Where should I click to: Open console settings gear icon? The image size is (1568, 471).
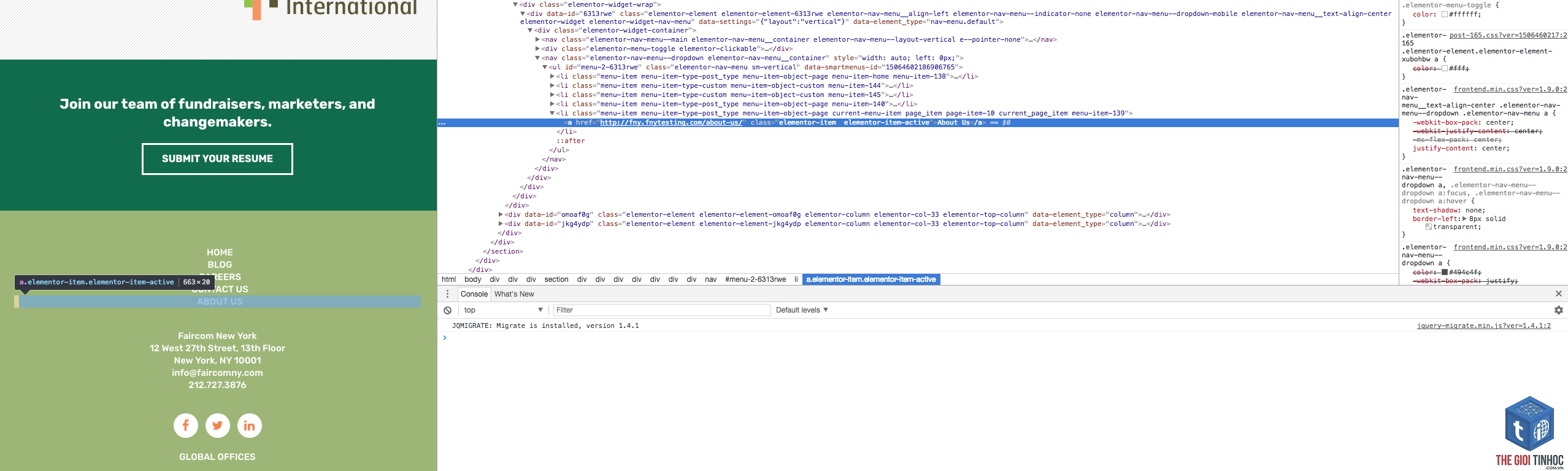pos(1559,310)
